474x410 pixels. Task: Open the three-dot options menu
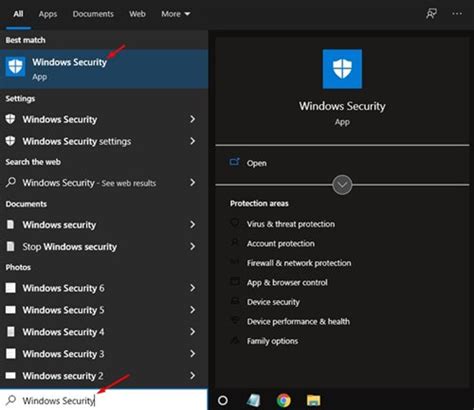pos(457,14)
